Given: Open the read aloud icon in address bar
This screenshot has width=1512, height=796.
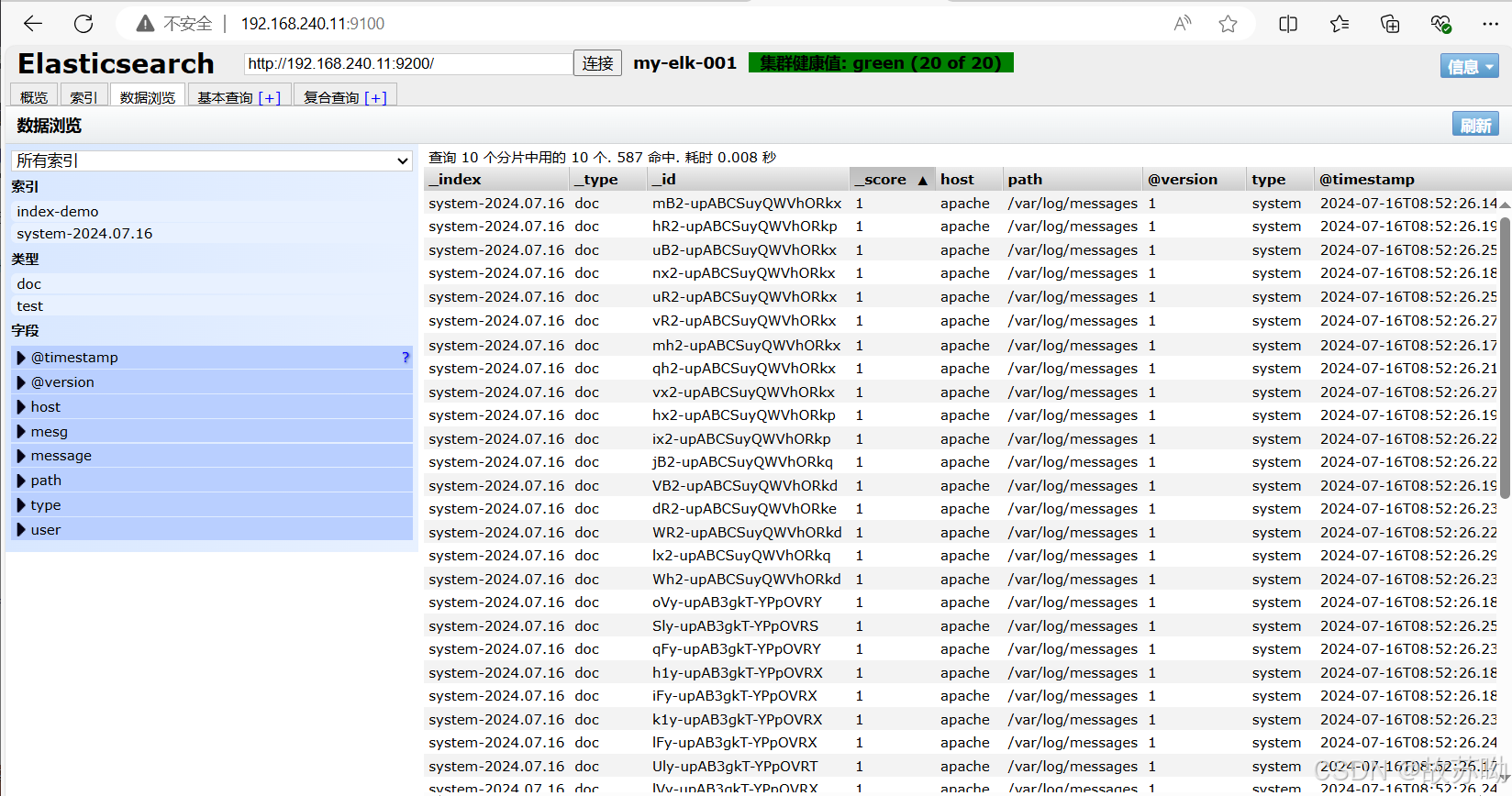Looking at the screenshot, I should [x=1183, y=24].
